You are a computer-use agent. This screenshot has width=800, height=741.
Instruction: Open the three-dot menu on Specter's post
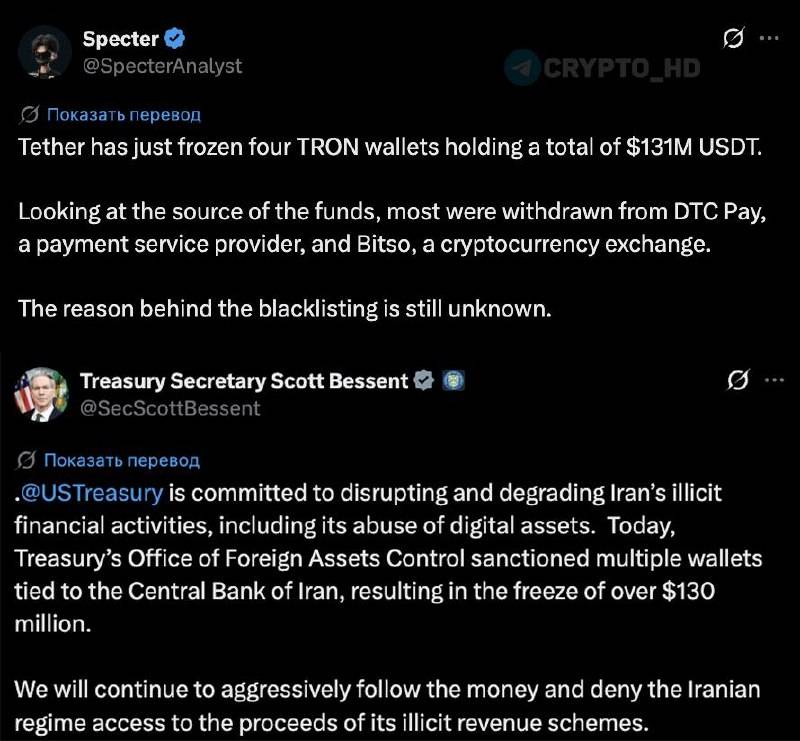[x=769, y=38]
